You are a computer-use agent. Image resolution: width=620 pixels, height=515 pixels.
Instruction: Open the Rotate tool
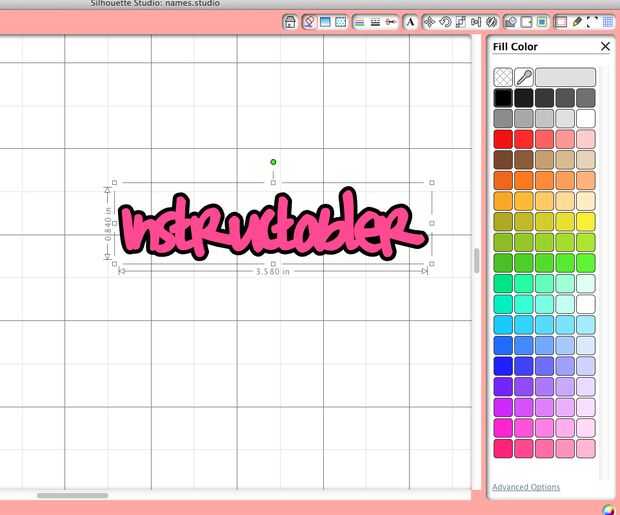(x=445, y=22)
